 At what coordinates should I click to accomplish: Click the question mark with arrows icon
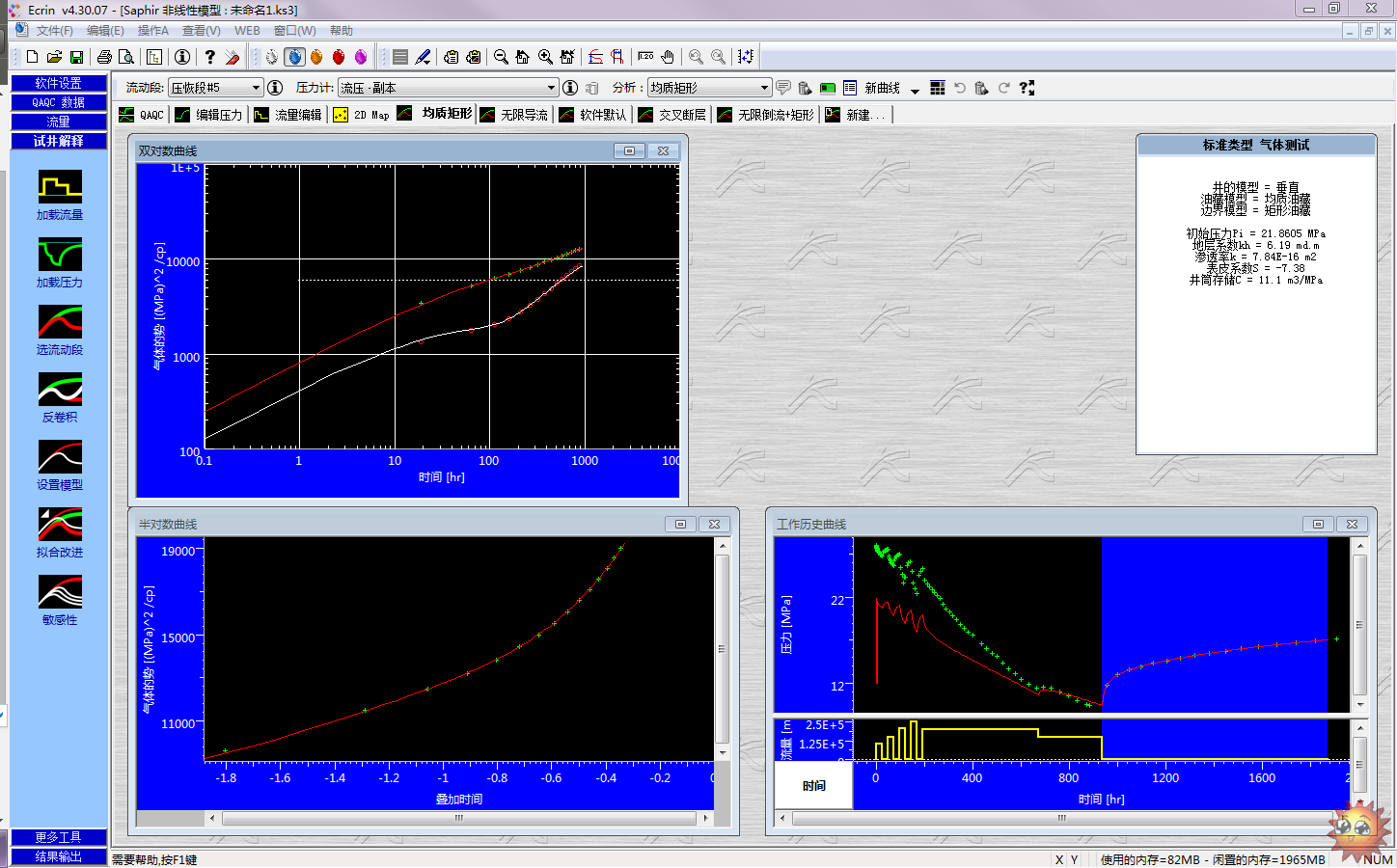tap(1027, 88)
